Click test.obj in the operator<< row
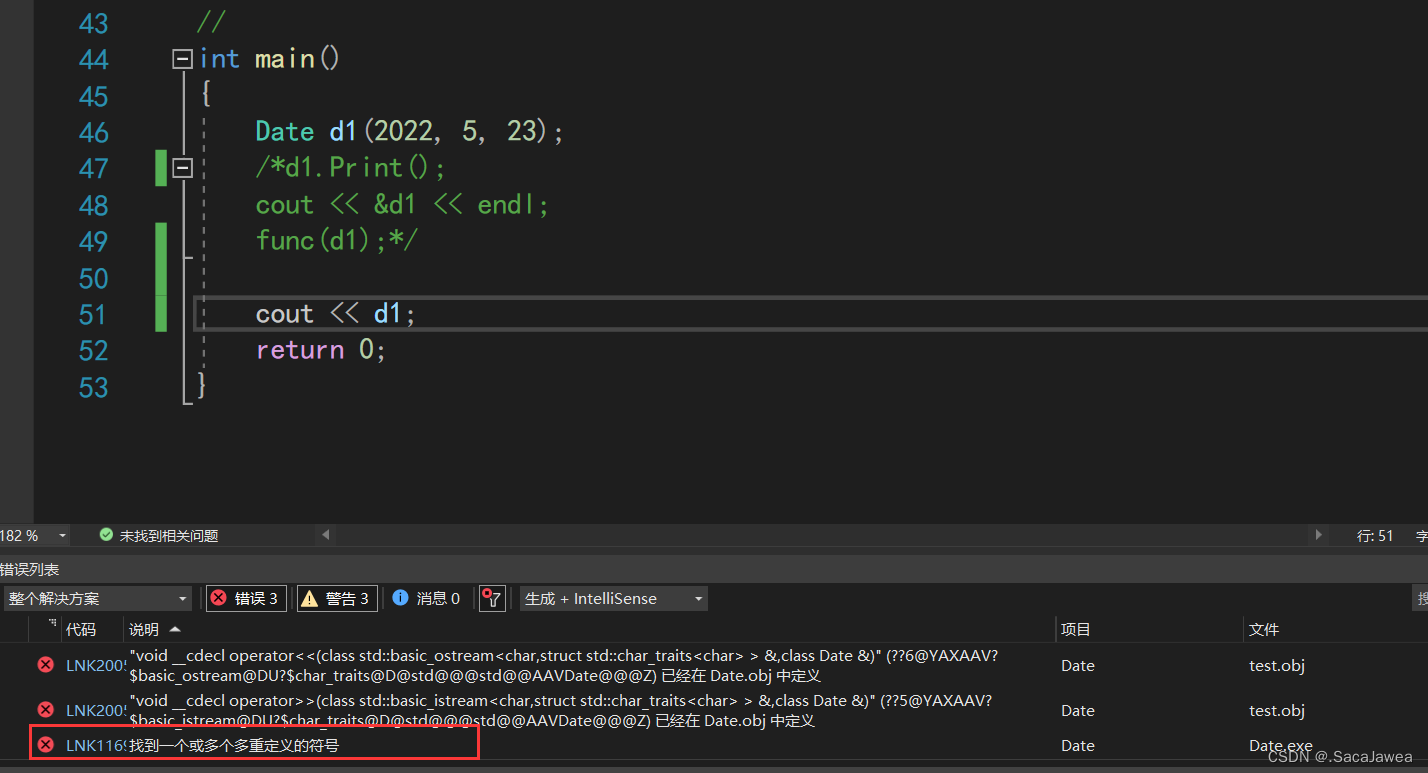 1277,666
